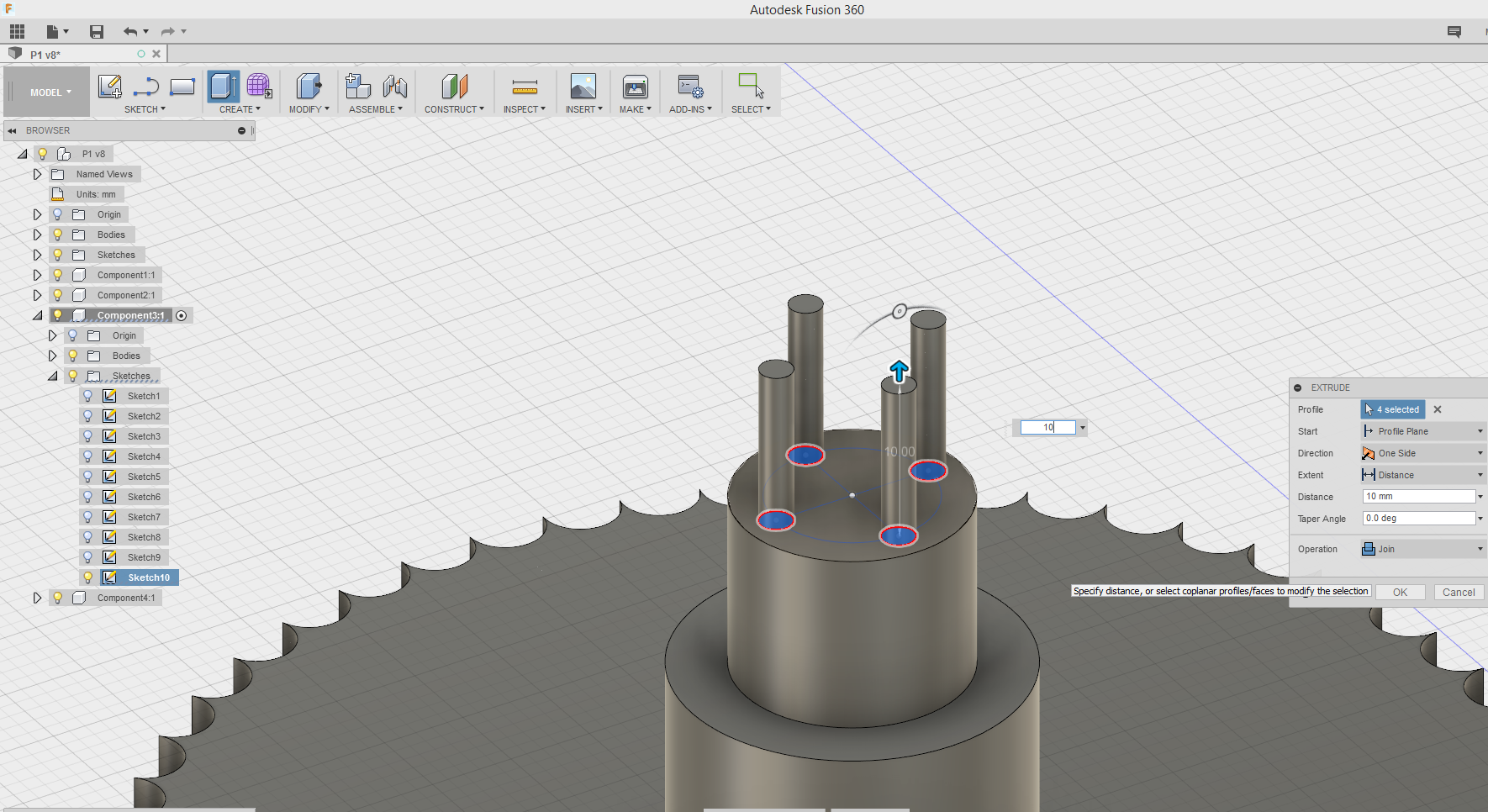
Task: Click the Save icon
Action: 97,32
